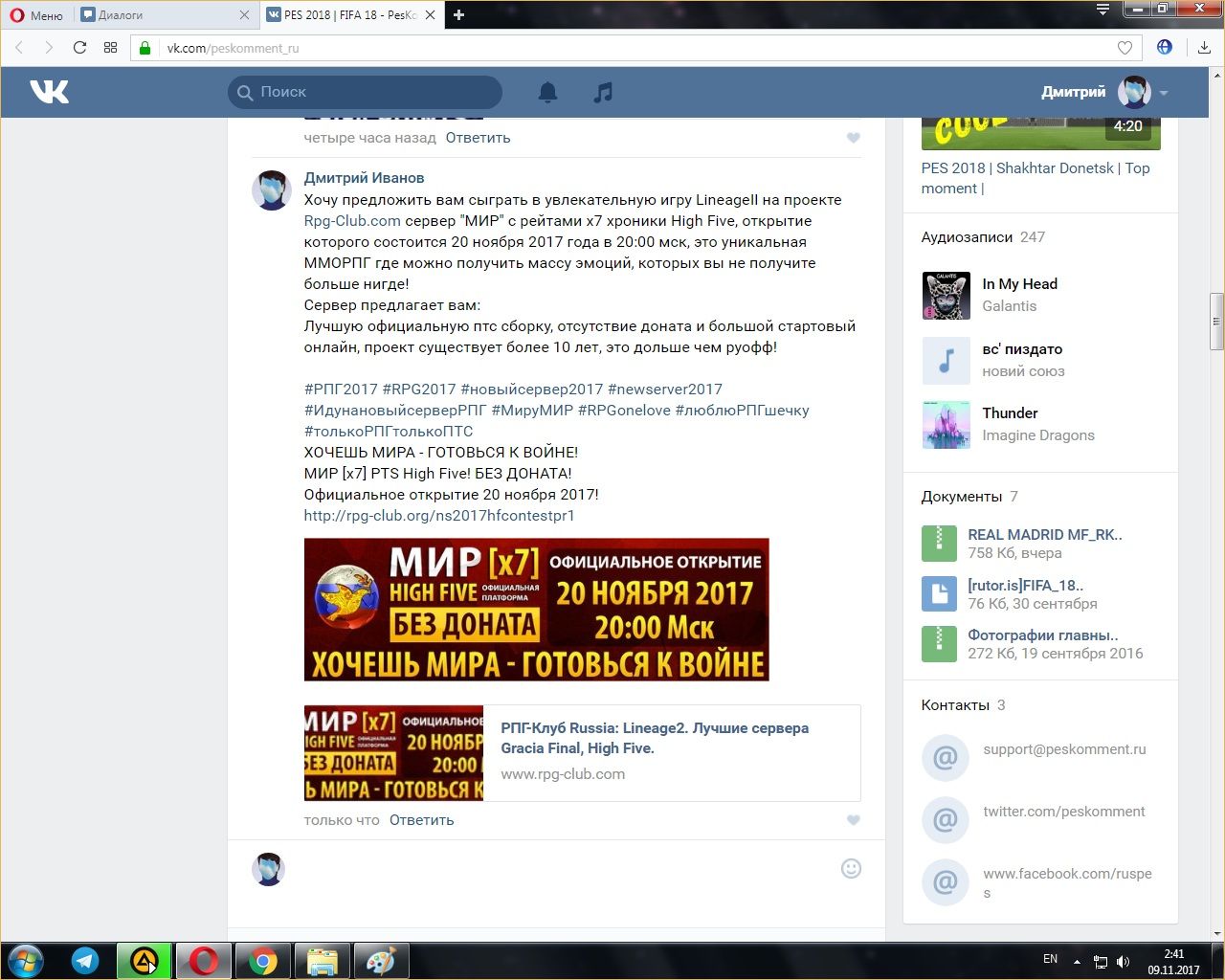The width and height of the screenshot is (1225, 980).
Task: Open the Windows Start button
Action: click(26, 961)
